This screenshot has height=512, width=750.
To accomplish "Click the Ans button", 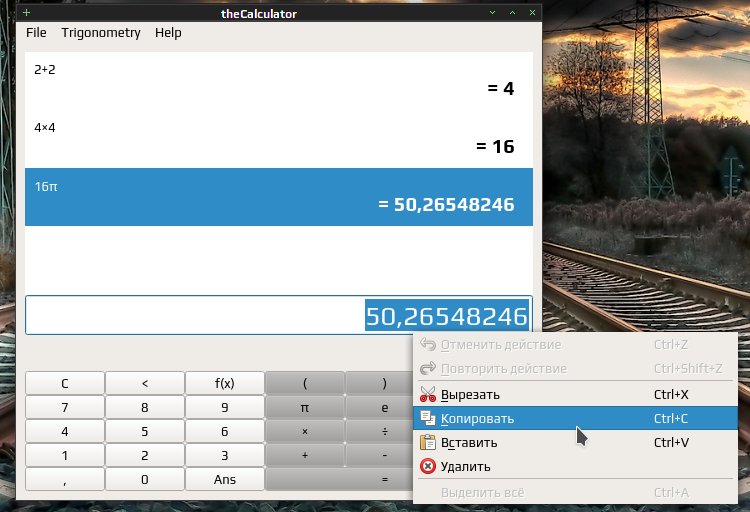I will 224,479.
